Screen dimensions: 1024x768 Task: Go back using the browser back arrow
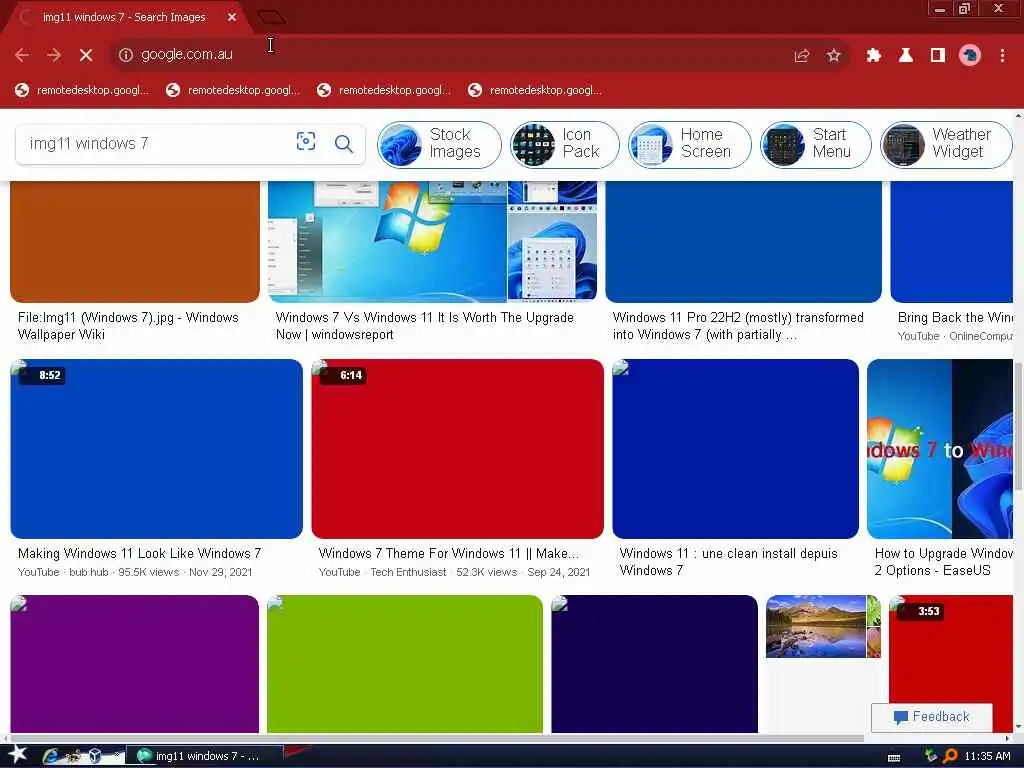pyautogui.click(x=22, y=56)
